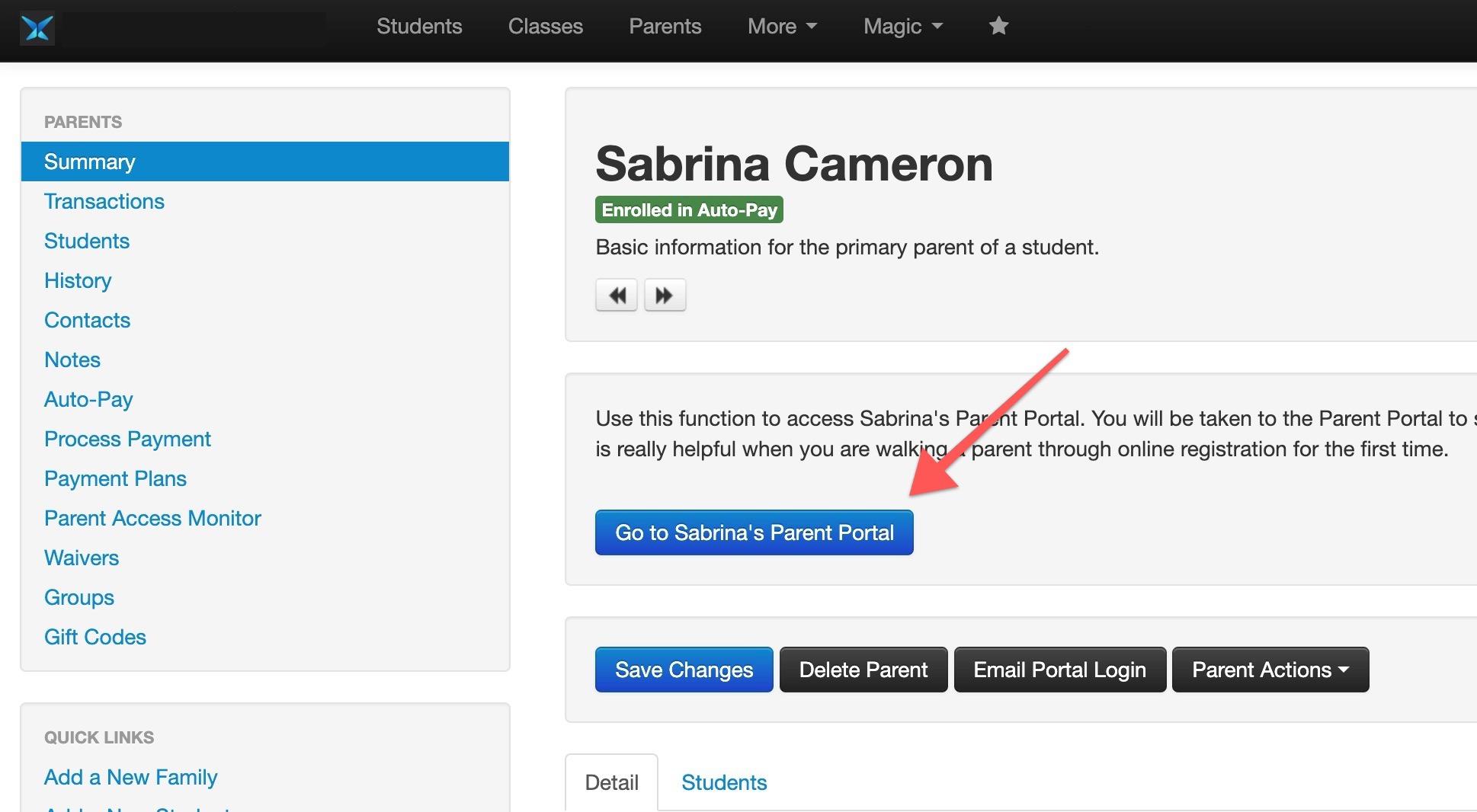This screenshot has width=1477, height=812.
Task: Open the Auto-Pay sidebar link
Action: [x=88, y=399]
